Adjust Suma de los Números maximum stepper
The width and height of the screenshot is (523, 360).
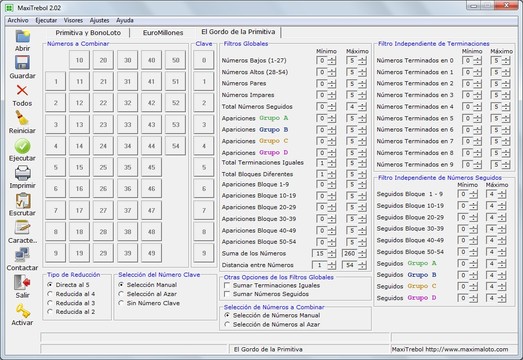coord(363,254)
